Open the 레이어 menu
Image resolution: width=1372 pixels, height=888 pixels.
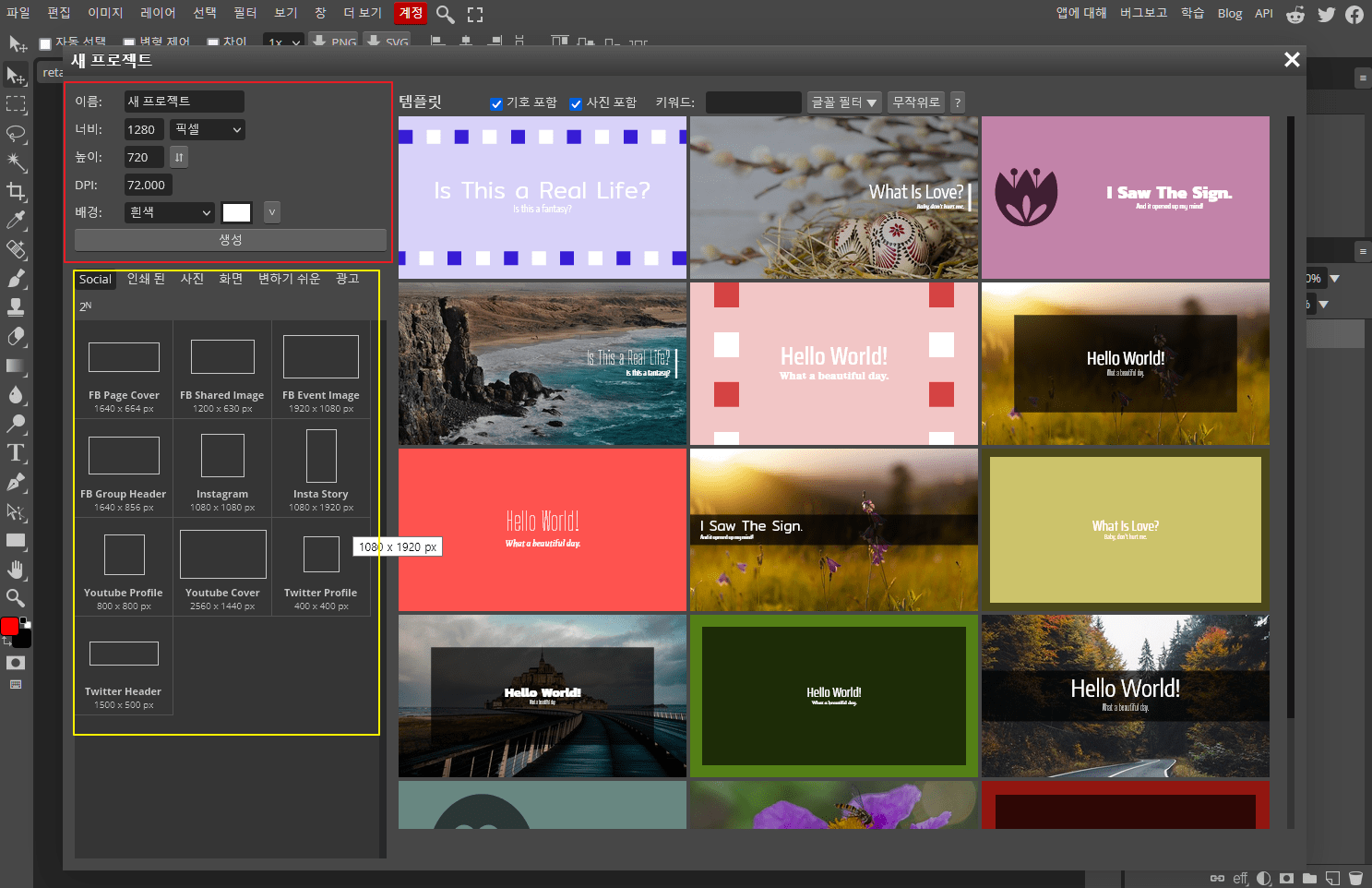[x=158, y=13]
